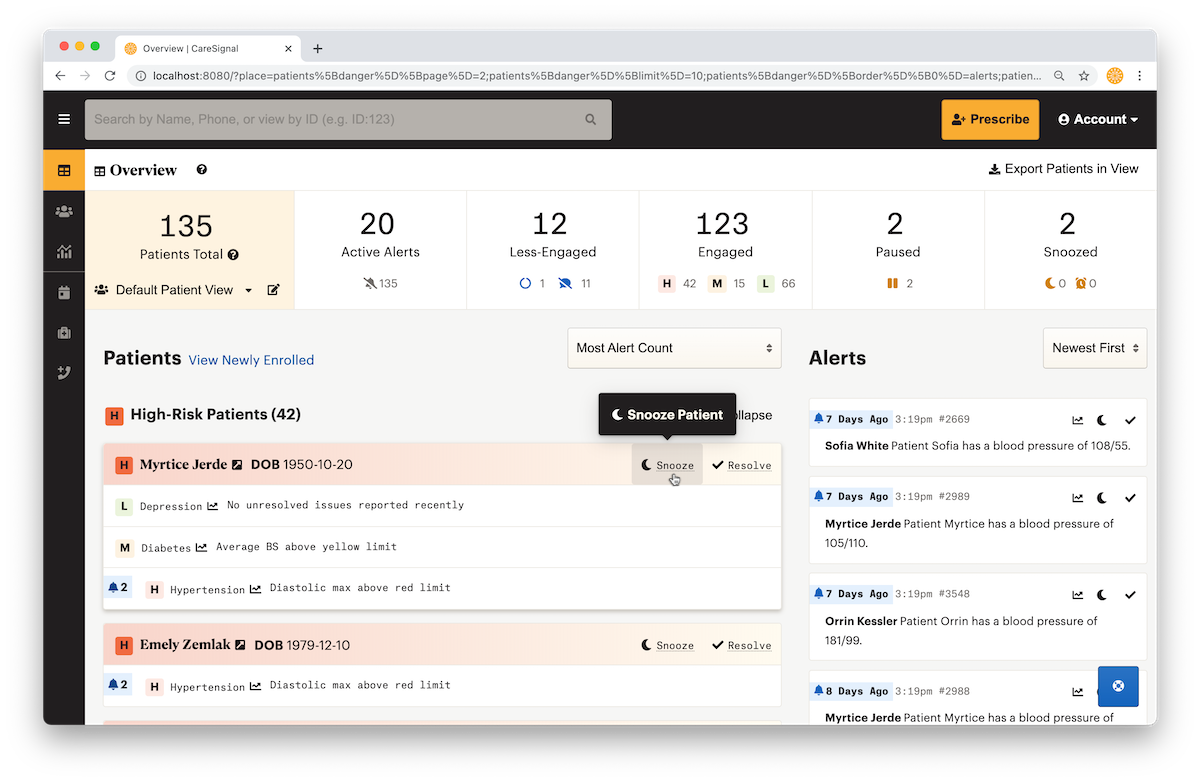1200x782 pixels.
Task: Click into the patient search field
Action: (348, 119)
